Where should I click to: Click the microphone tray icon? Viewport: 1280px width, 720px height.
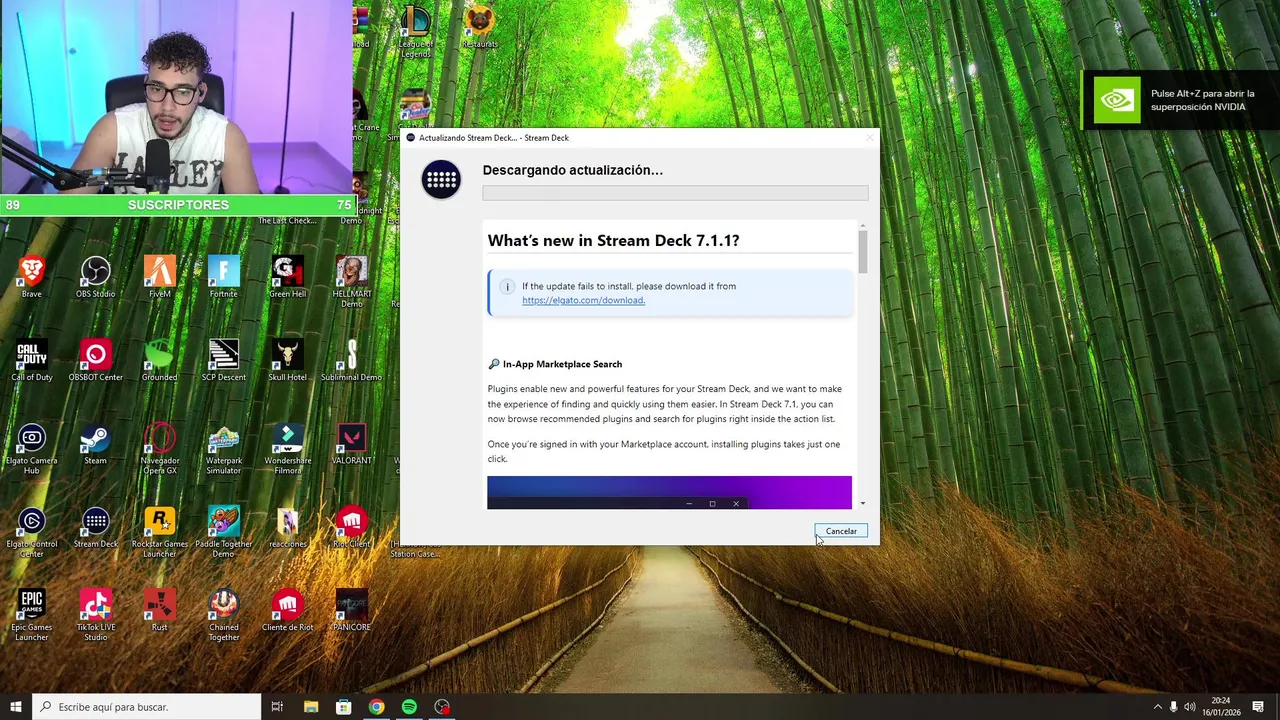[1174, 707]
